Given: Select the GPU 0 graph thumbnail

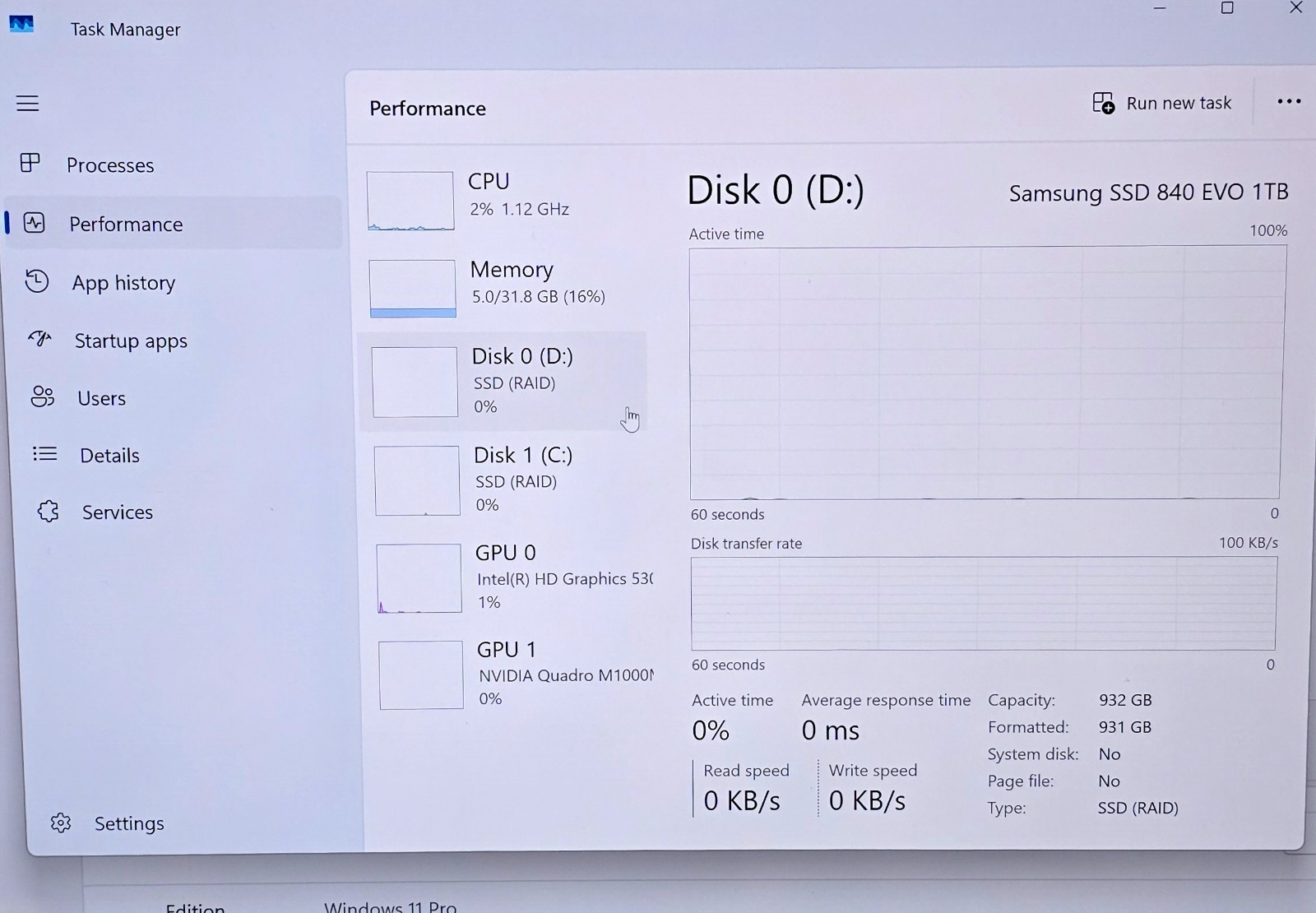Looking at the screenshot, I should pyautogui.click(x=419, y=578).
